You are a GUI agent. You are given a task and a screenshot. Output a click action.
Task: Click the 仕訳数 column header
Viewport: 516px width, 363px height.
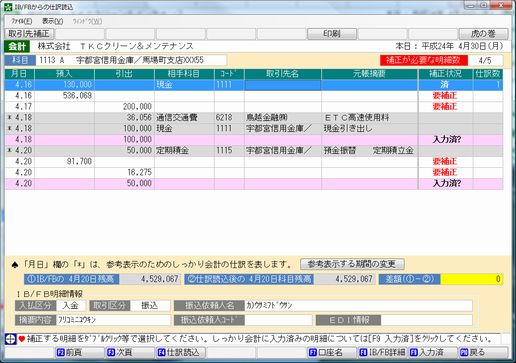point(488,74)
